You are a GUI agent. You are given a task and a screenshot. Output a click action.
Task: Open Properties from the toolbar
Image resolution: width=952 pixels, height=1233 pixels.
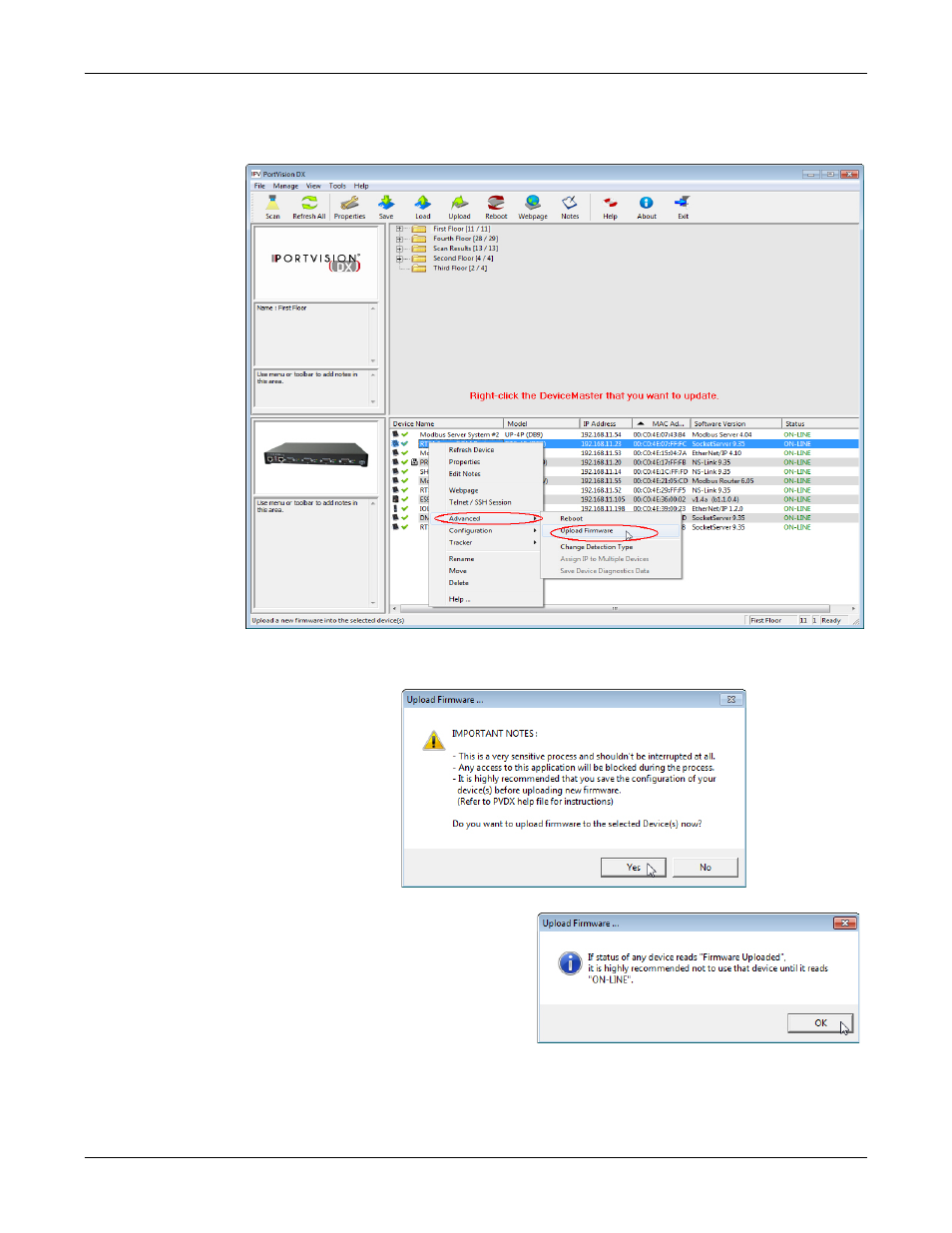pos(349,207)
